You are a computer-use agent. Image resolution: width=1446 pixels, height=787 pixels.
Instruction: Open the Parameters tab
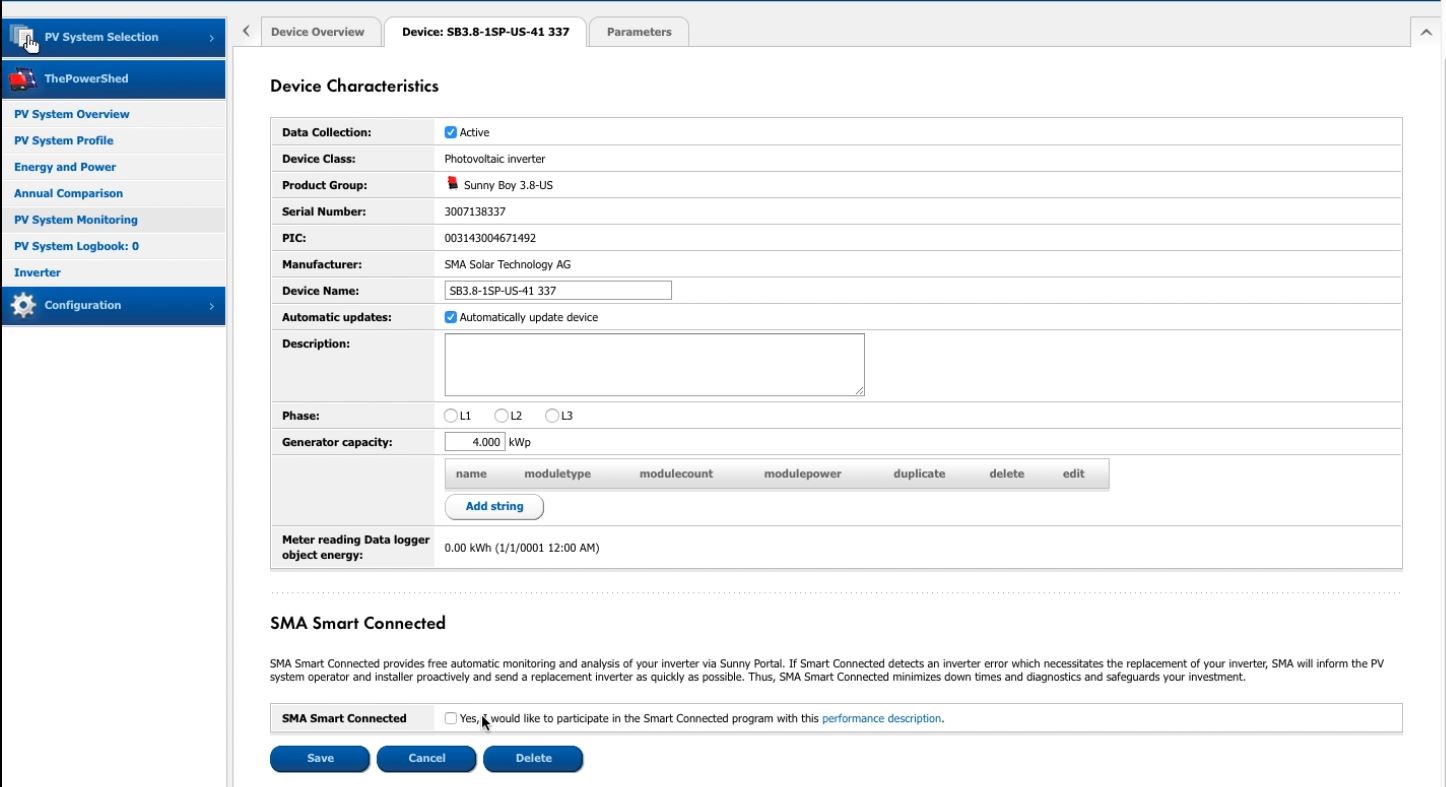click(639, 32)
